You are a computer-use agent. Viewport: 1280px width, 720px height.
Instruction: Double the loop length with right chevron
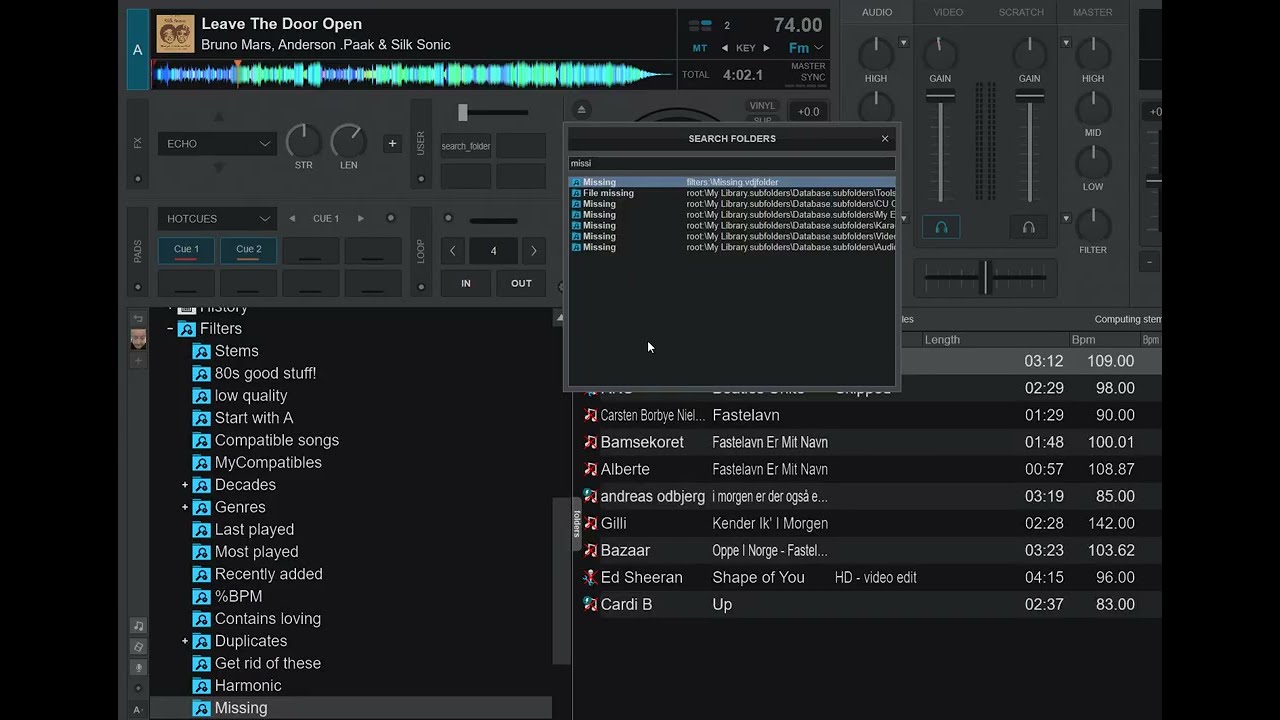(x=534, y=251)
